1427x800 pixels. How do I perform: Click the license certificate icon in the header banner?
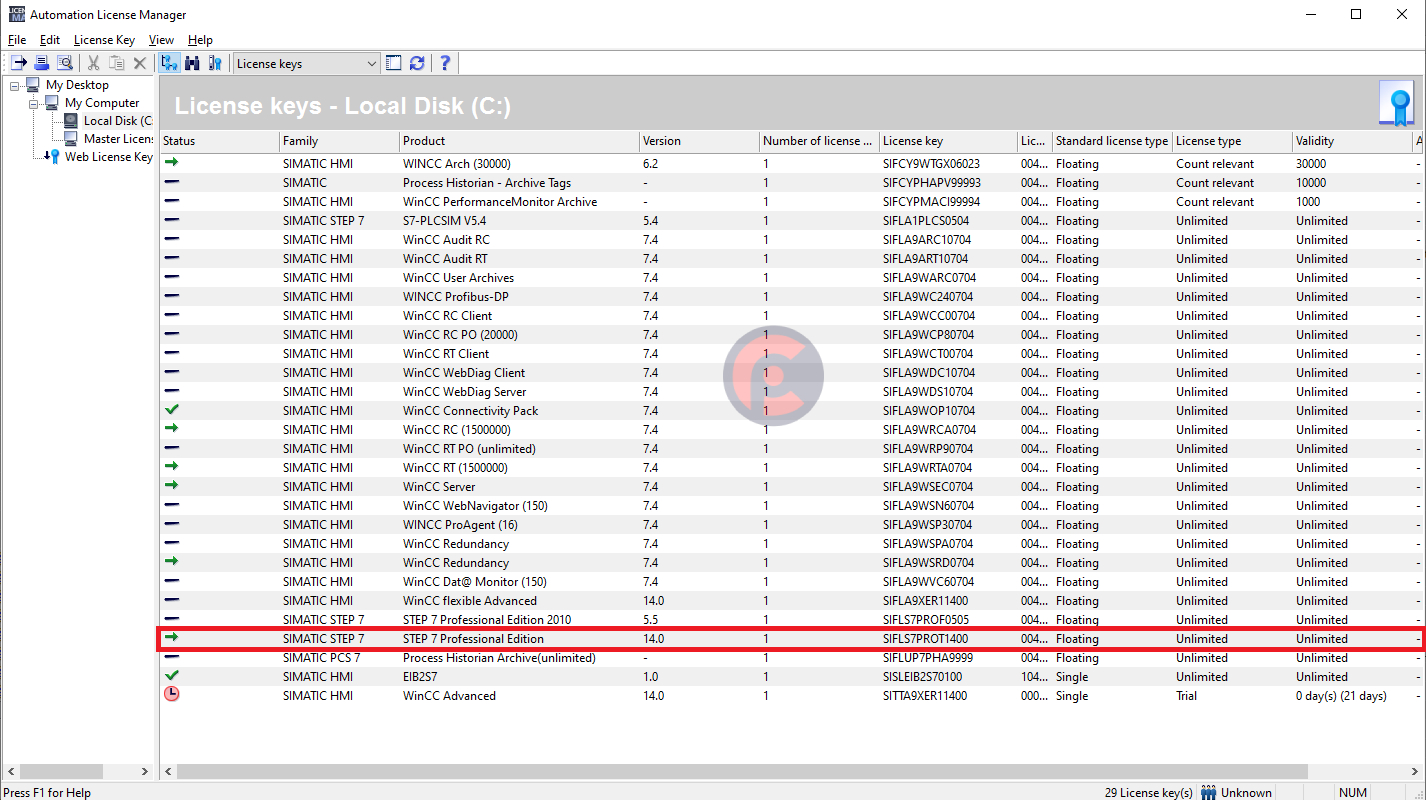pyautogui.click(x=1396, y=103)
